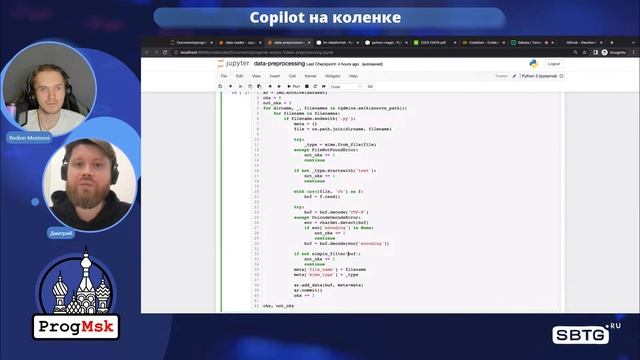Click the zoom magnifier in address bar

pos(575,52)
